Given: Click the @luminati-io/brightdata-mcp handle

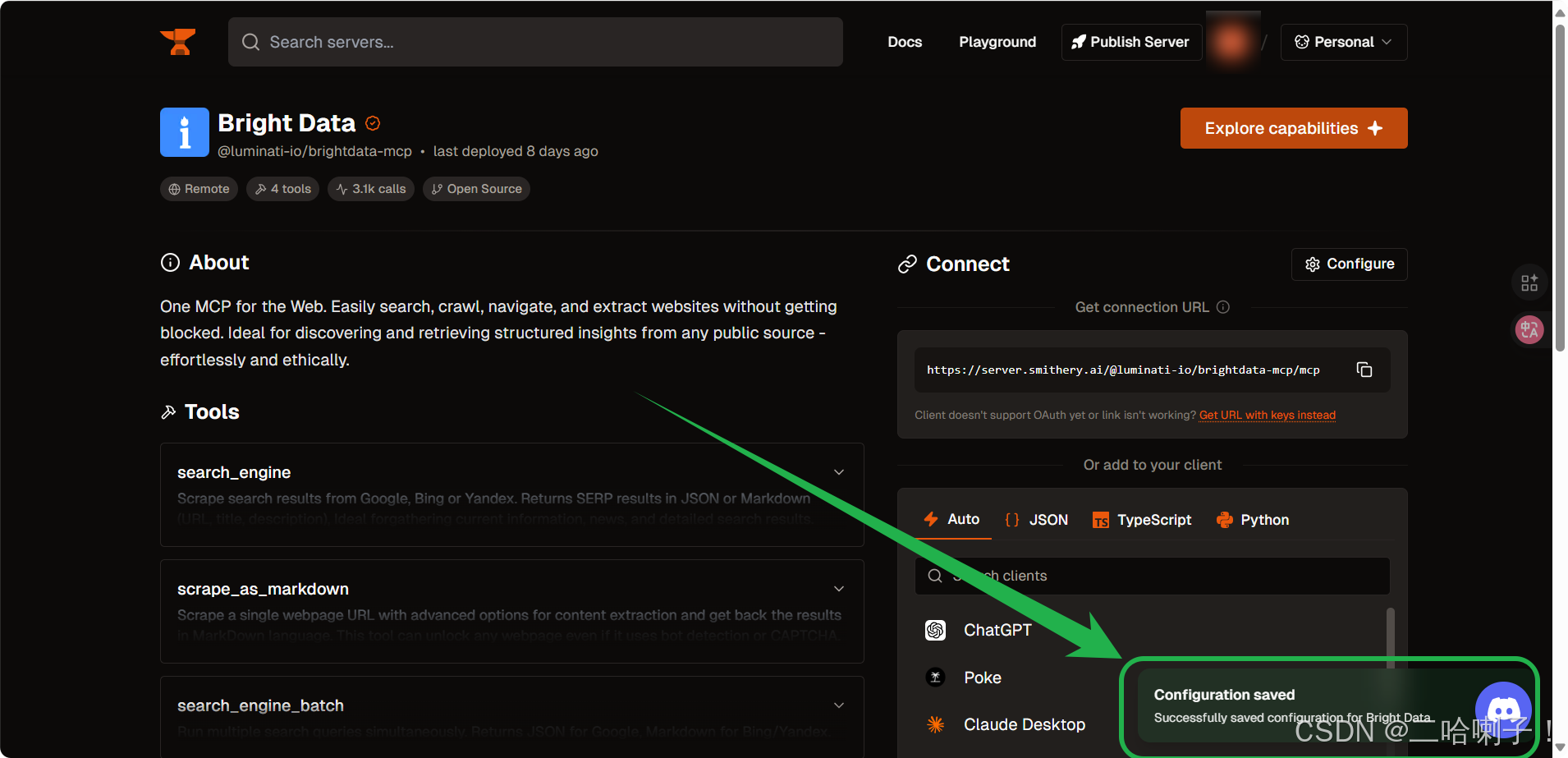Looking at the screenshot, I should [314, 151].
